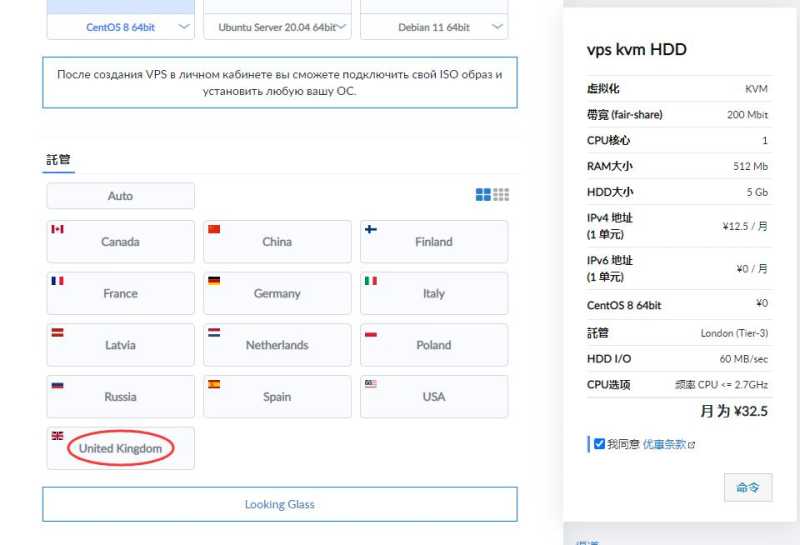The width and height of the screenshot is (800, 545).
Task: Click the Russia flag icon
Action: (x=57, y=384)
